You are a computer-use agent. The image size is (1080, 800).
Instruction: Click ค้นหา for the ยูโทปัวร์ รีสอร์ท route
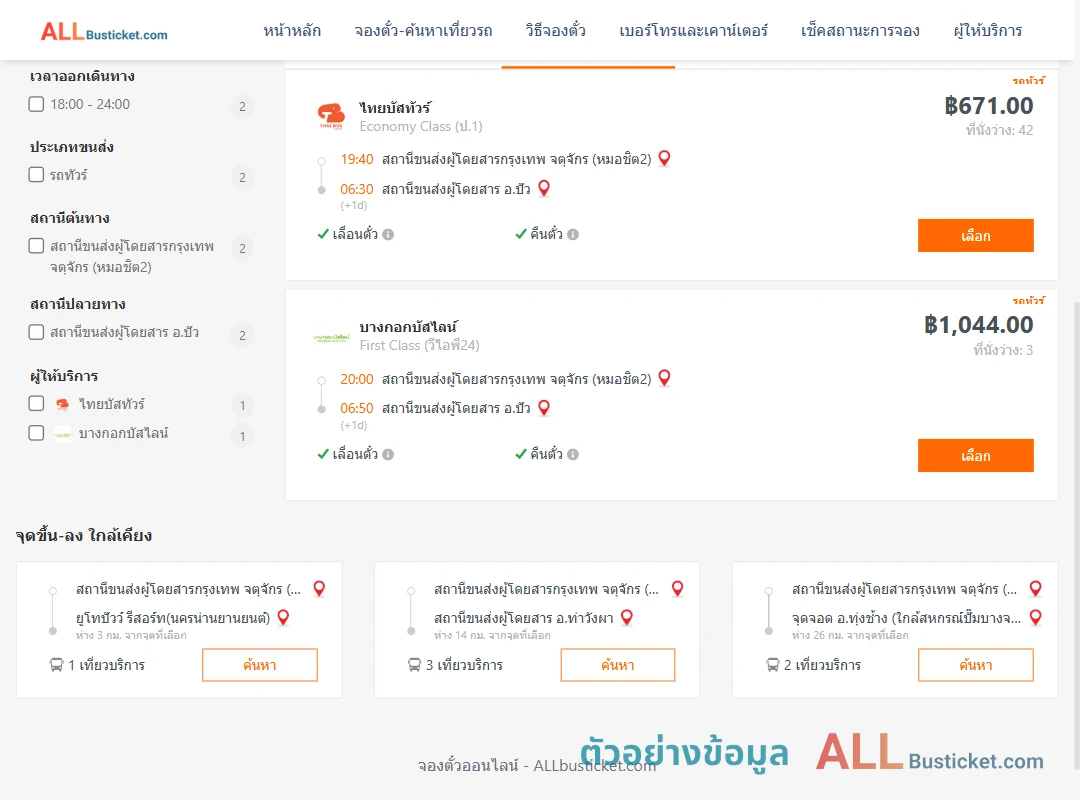click(x=260, y=665)
